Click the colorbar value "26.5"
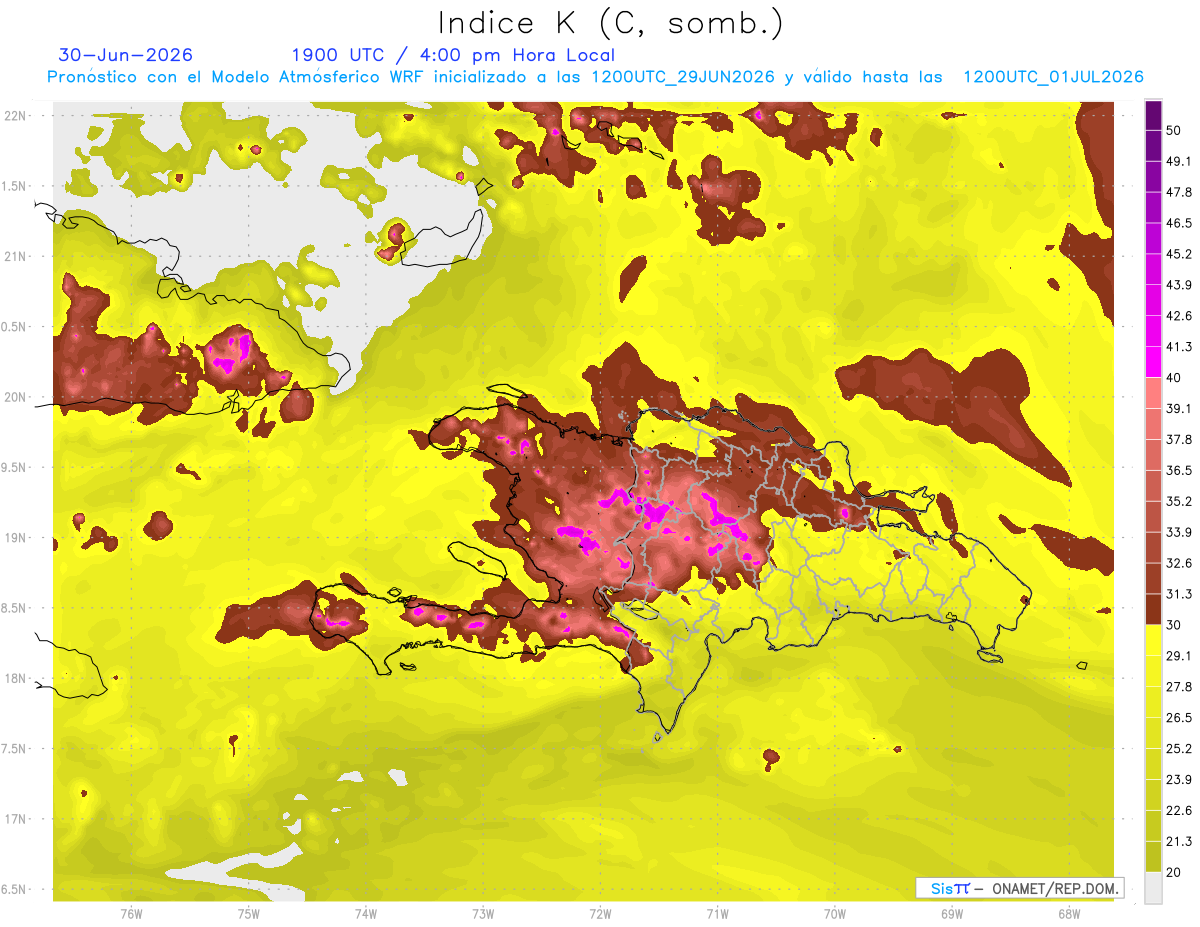Screen dimensions: 1200x927 [1179, 717]
